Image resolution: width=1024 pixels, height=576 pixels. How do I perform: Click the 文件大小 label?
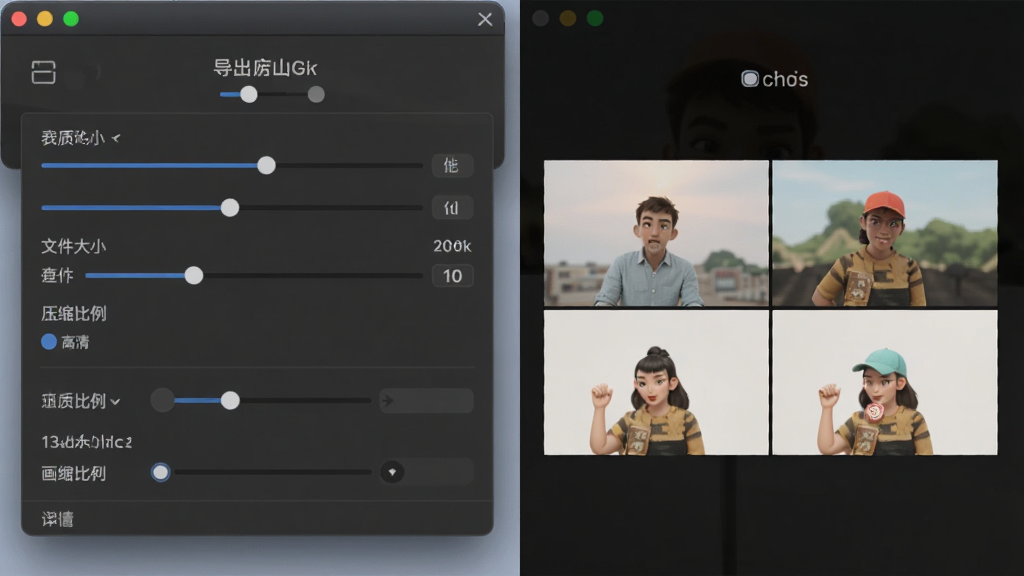click(x=74, y=246)
